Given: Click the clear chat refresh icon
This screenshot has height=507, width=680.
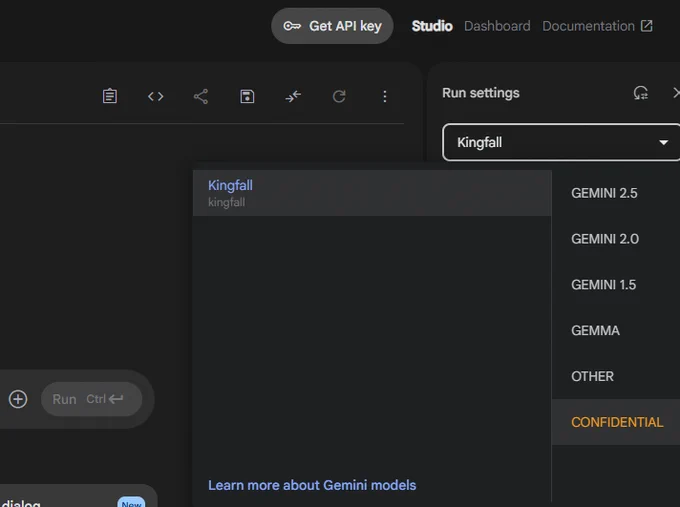Looking at the screenshot, I should click(x=339, y=96).
